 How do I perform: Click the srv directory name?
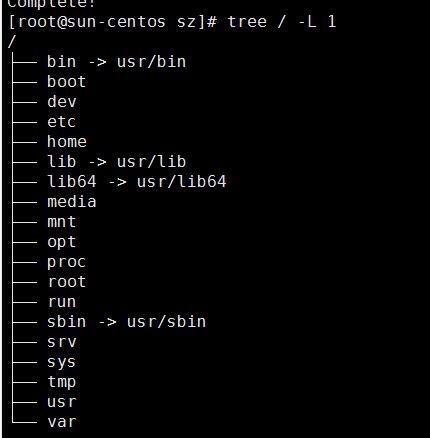tap(62, 342)
